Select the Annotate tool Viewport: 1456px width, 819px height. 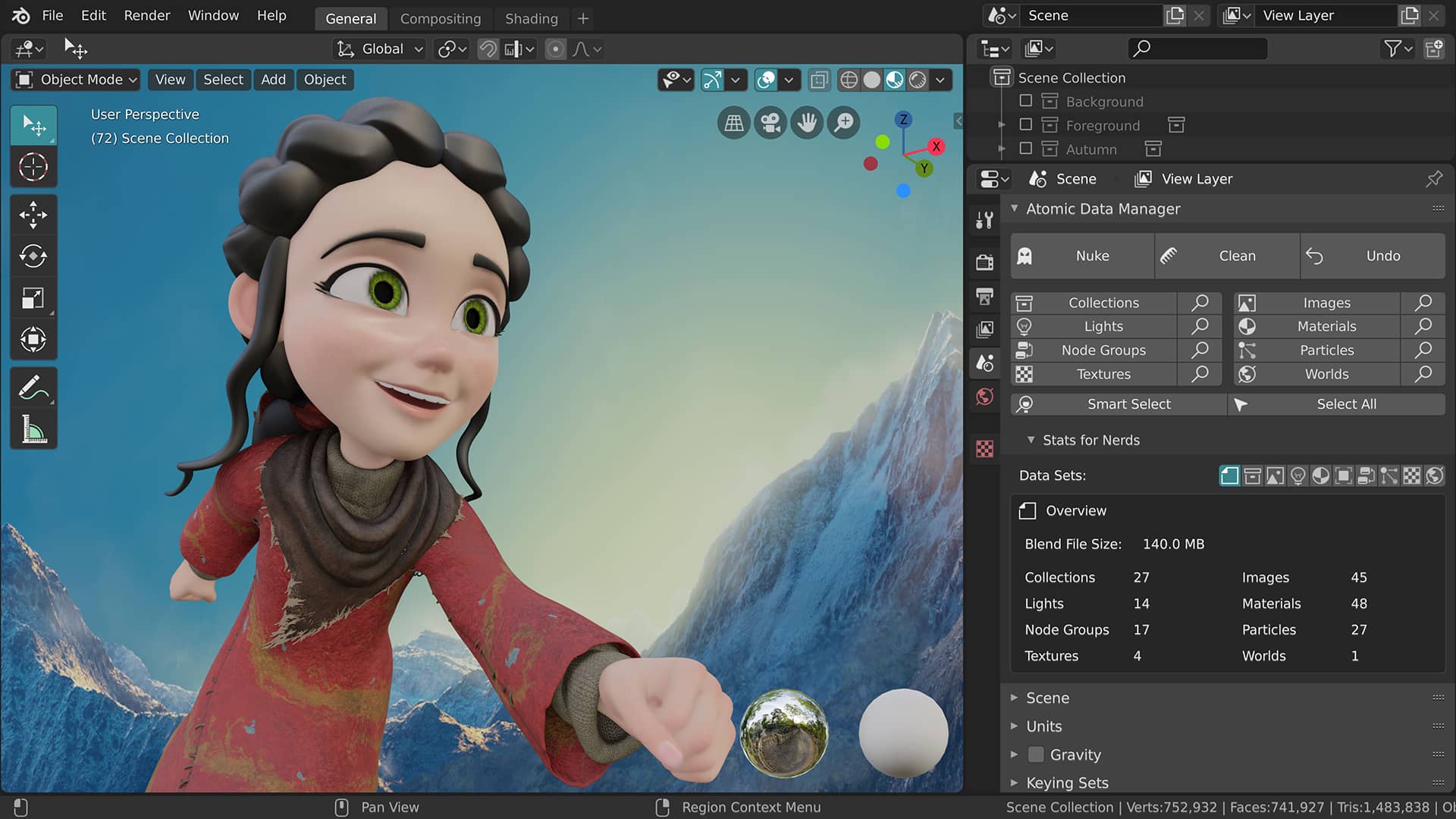tap(33, 388)
